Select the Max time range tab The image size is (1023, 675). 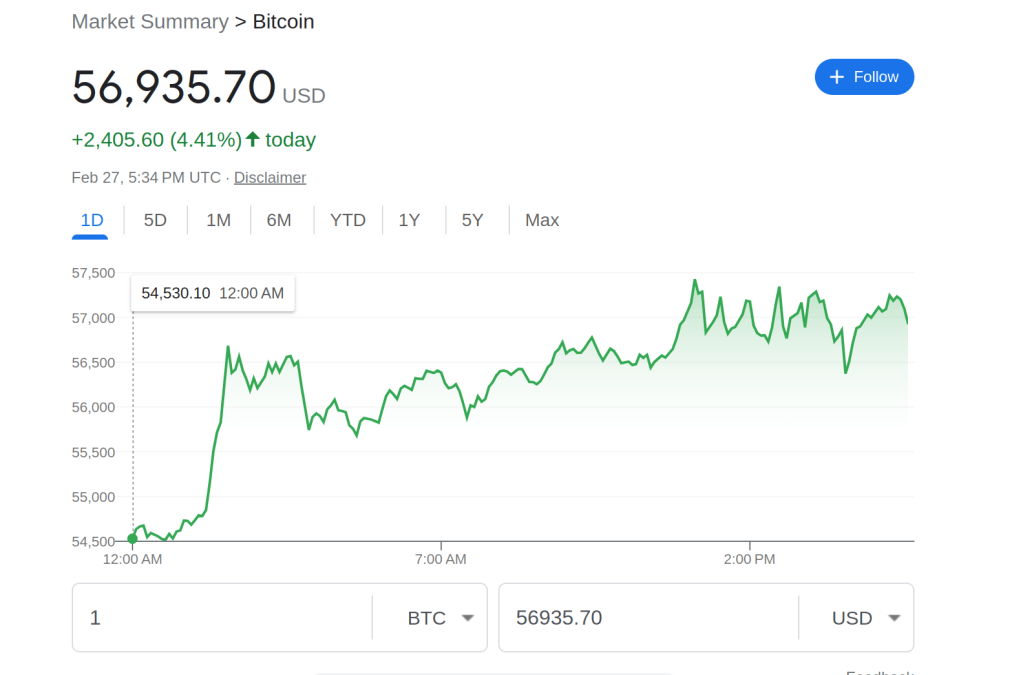542,220
